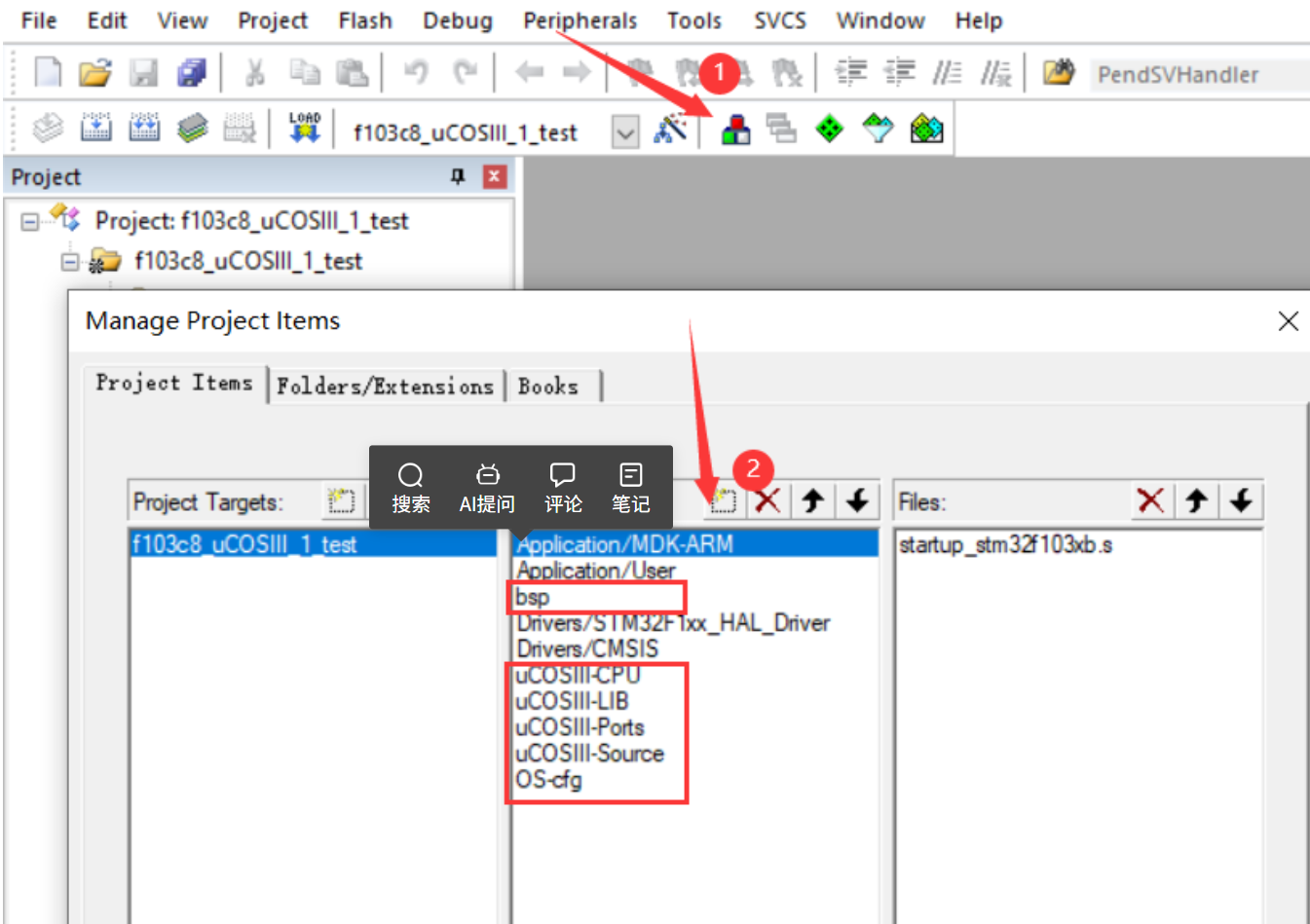The width and height of the screenshot is (1310, 924).
Task: Create a new file from the toolbar
Action: pyautogui.click(x=48, y=72)
